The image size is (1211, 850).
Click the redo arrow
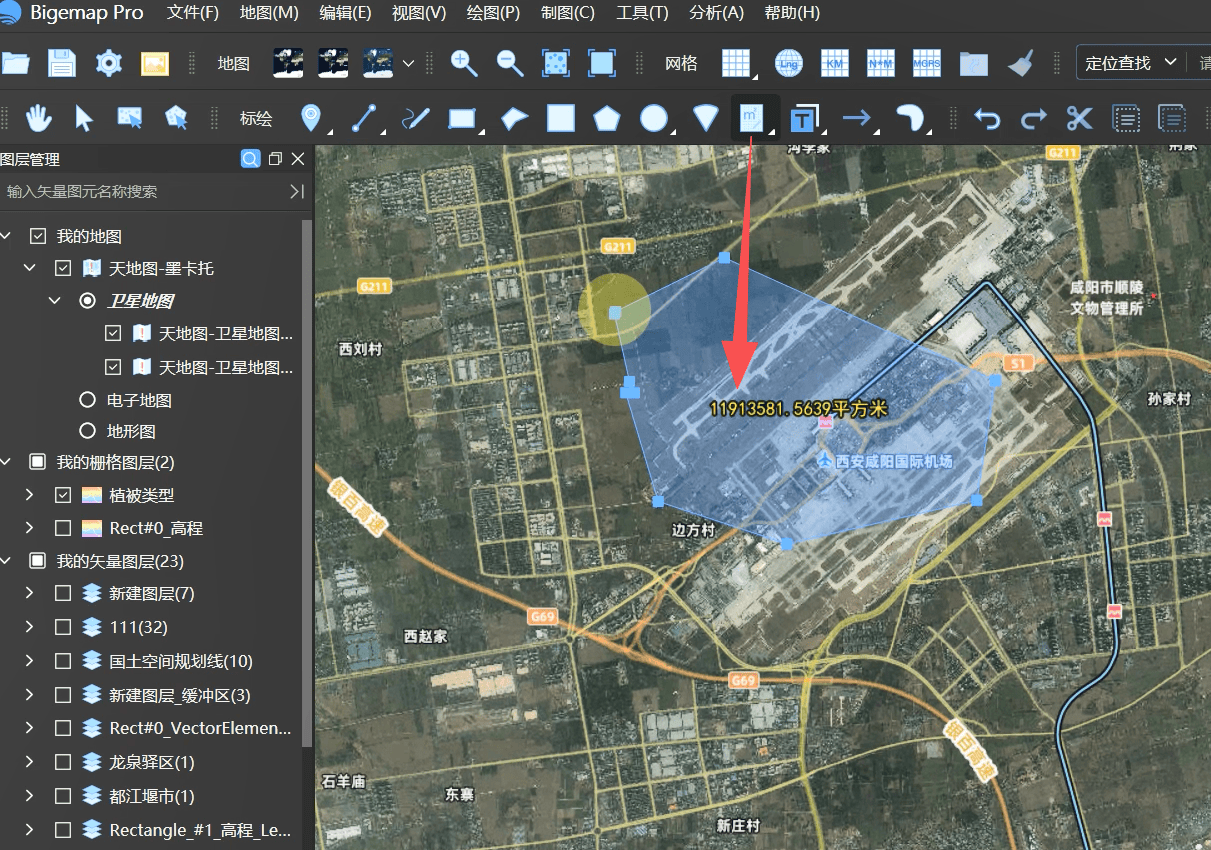click(1034, 119)
